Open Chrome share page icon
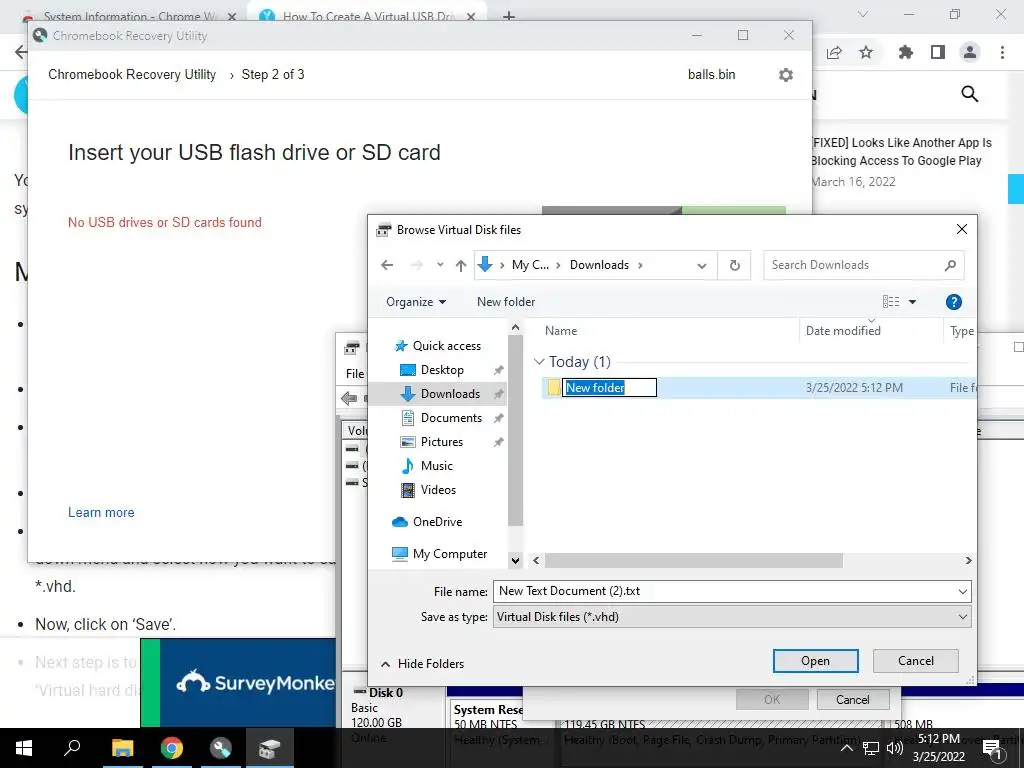The width and height of the screenshot is (1024, 768). pyautogui.click(x=834, y=52)
